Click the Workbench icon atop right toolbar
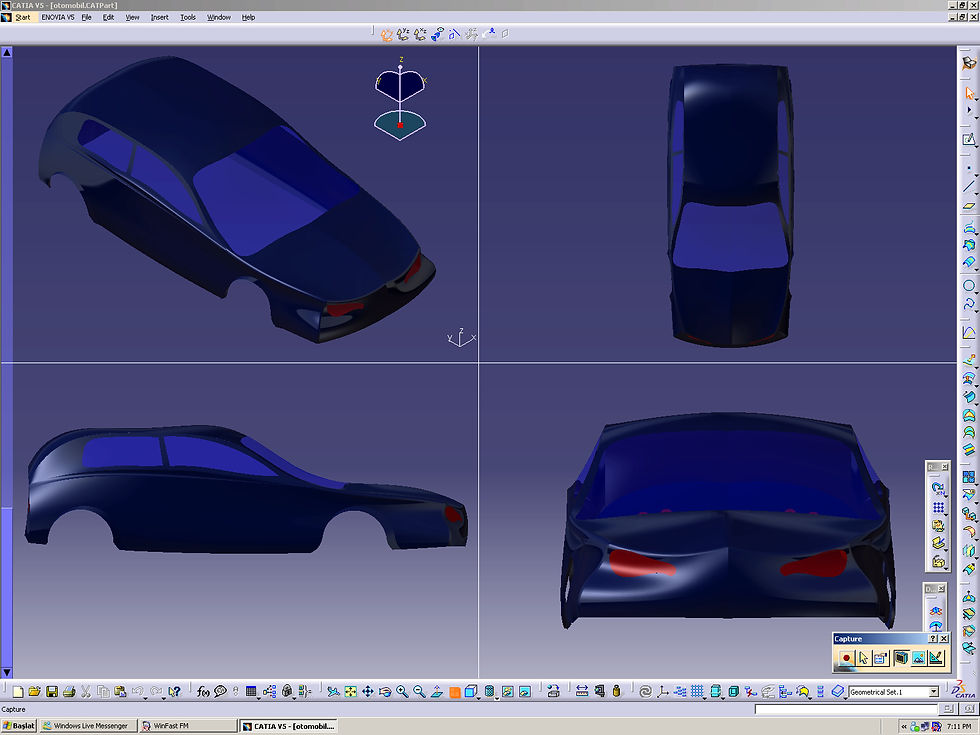980x735 pixels. click(969, 62)
